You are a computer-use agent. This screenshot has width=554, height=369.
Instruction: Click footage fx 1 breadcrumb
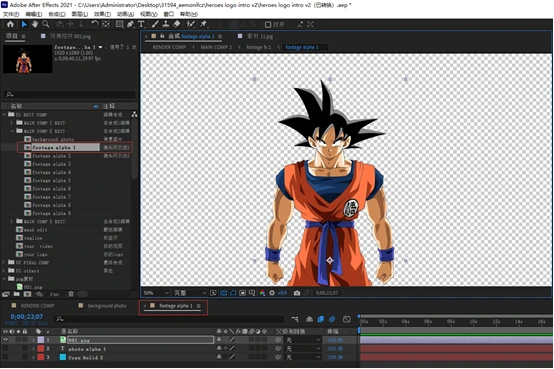click(x=259, y=47)
